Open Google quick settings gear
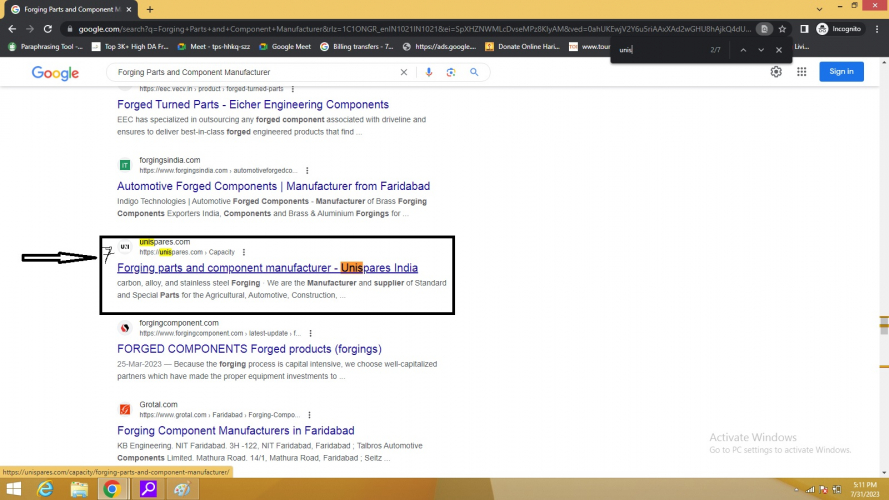Screen dimensions: 889x500 point(776,71)
